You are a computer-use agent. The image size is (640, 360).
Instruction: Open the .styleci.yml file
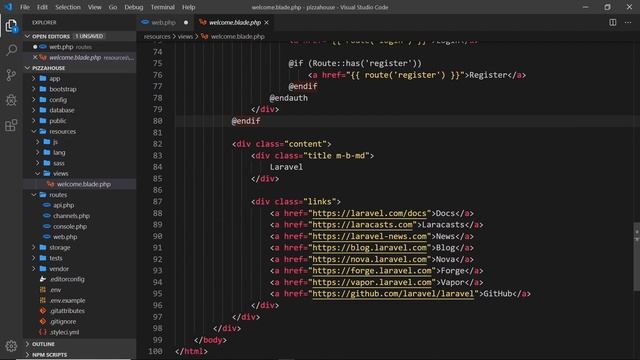click(x=79, y=332)
